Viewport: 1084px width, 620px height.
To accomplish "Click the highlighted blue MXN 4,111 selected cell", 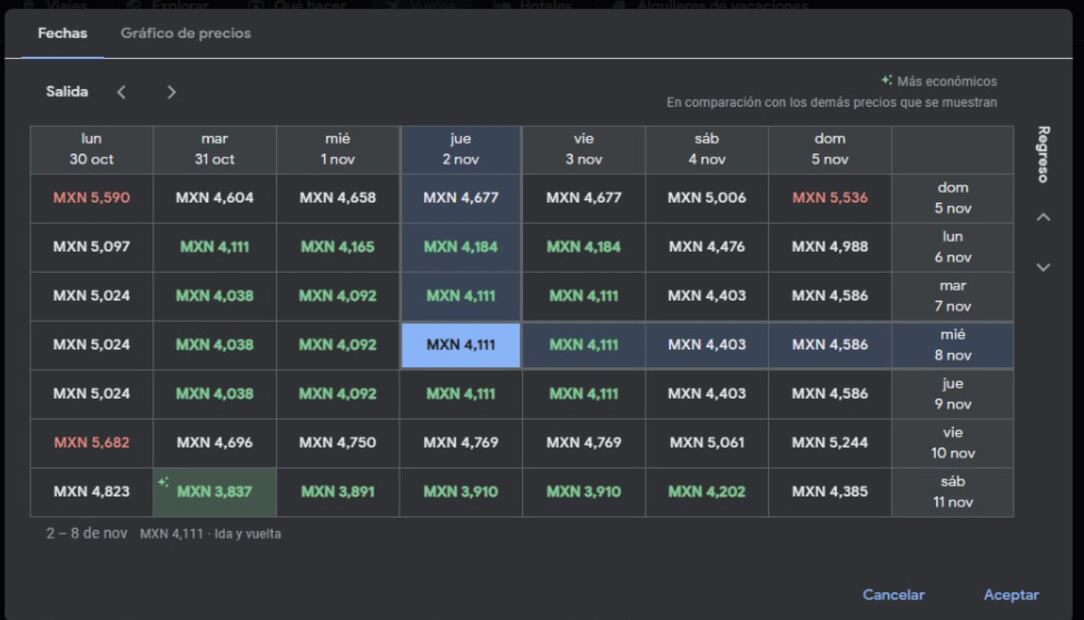I will (x=460, y=345).
